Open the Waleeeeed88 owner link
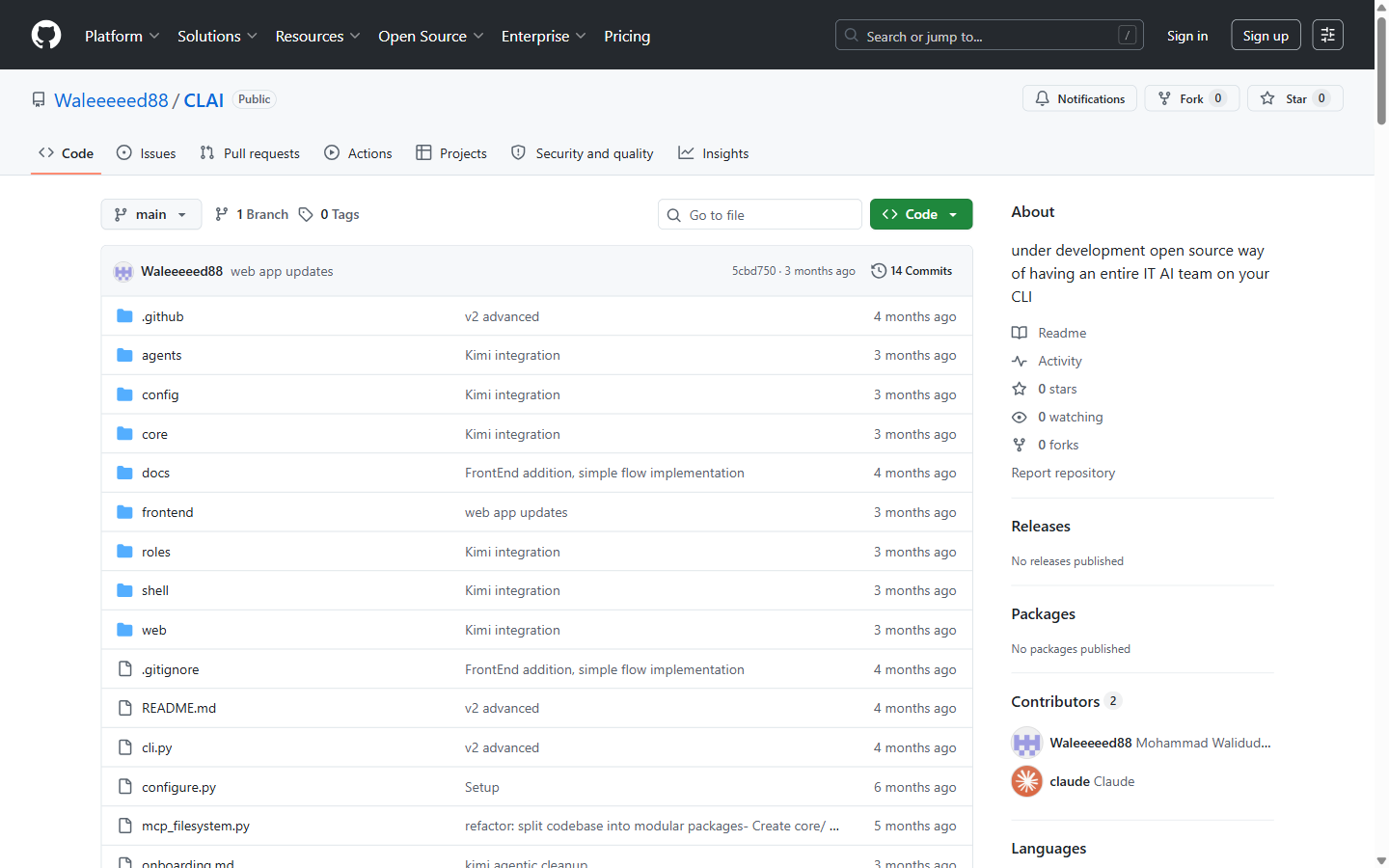1389x868 pixels. (x=111, y=100)
